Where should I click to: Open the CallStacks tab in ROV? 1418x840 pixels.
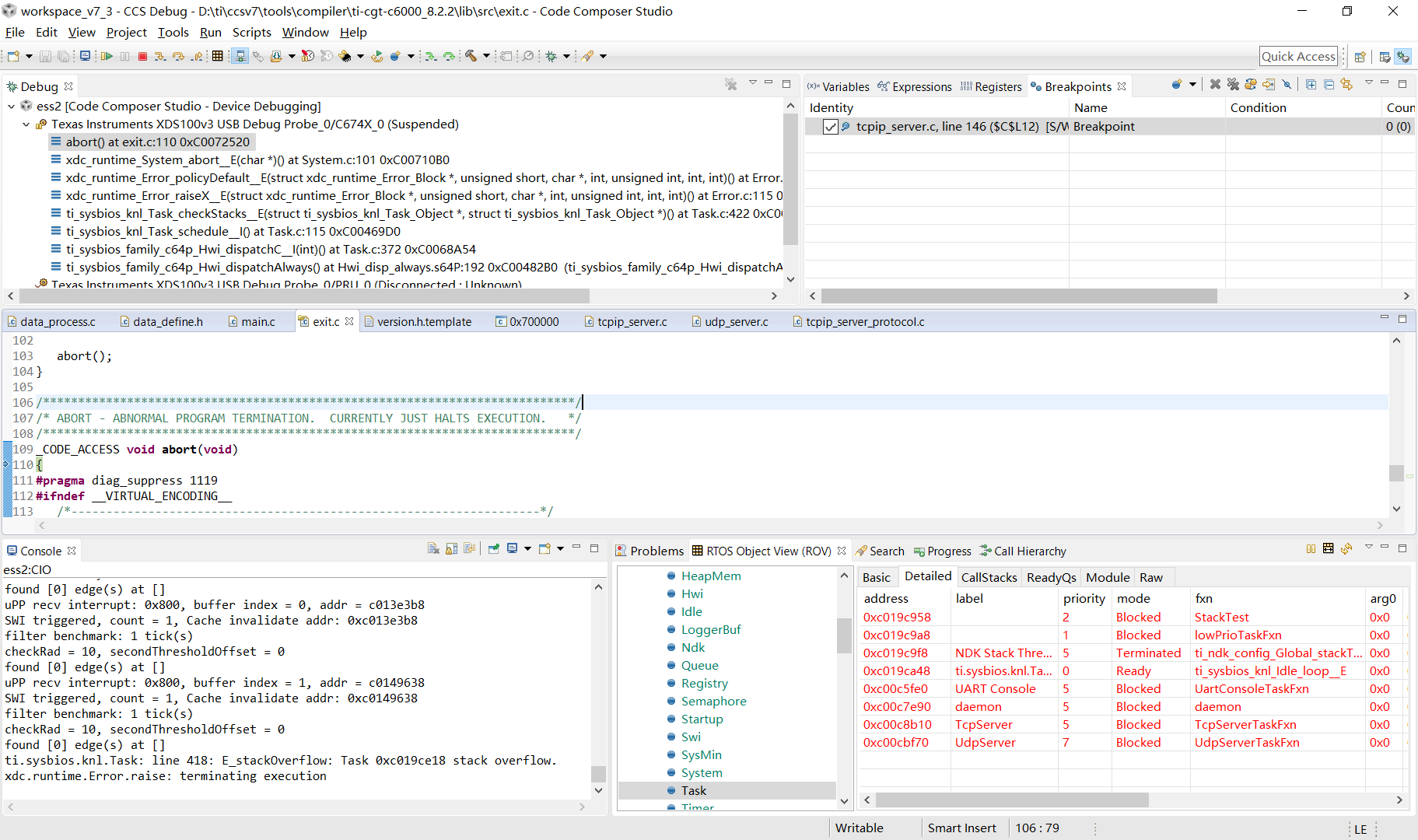989,577
